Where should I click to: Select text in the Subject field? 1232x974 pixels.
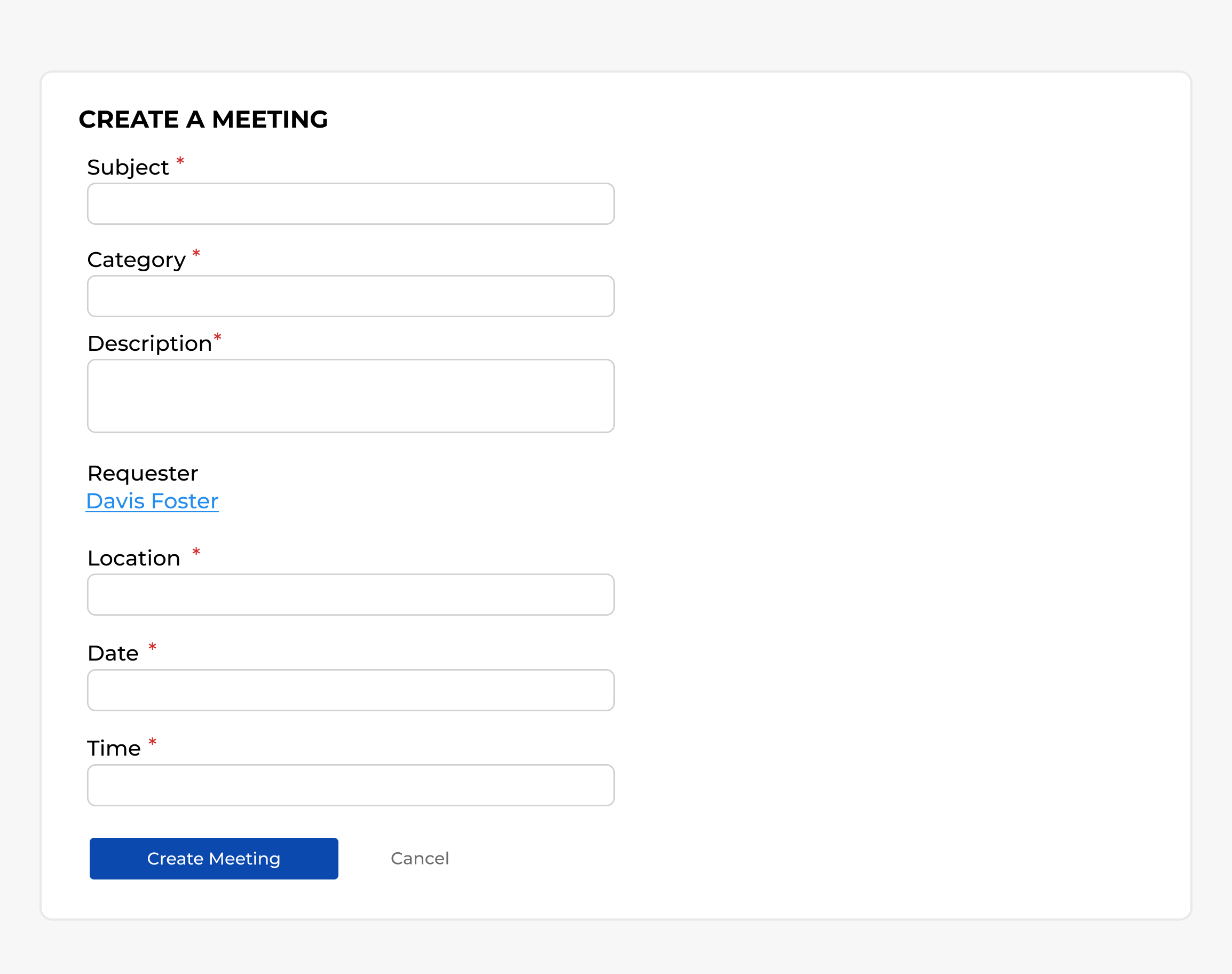[350, 203]
